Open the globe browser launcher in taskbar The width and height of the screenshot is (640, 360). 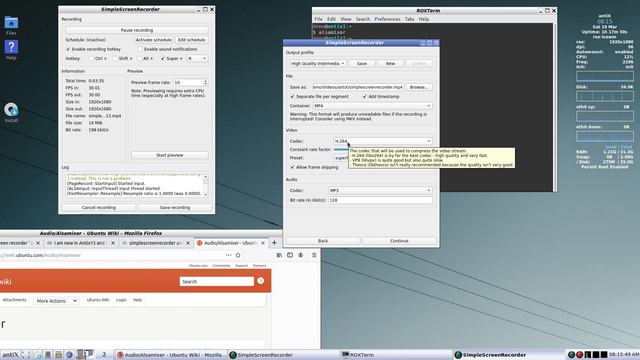69,355
